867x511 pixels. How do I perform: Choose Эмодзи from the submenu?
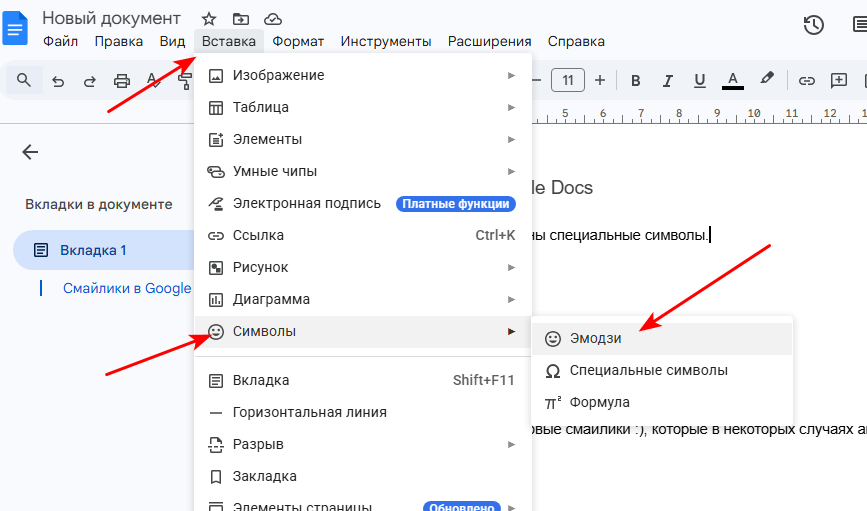click(x=662, y=338)
